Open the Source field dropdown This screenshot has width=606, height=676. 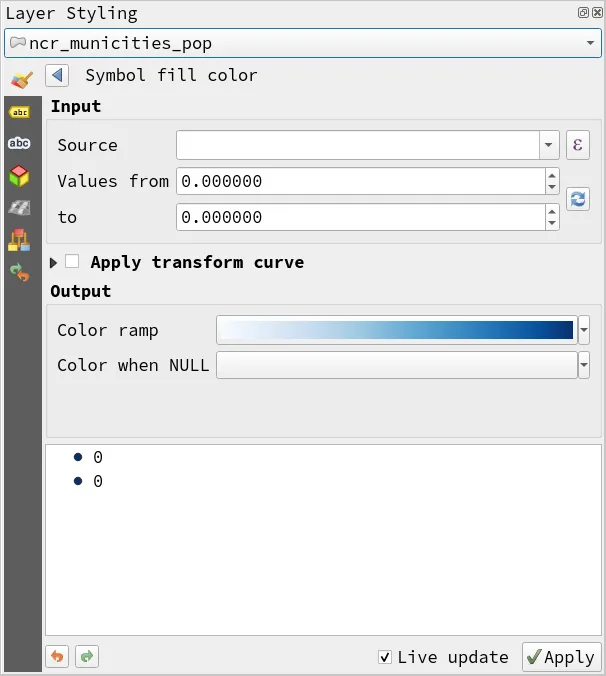click(549, 145)
